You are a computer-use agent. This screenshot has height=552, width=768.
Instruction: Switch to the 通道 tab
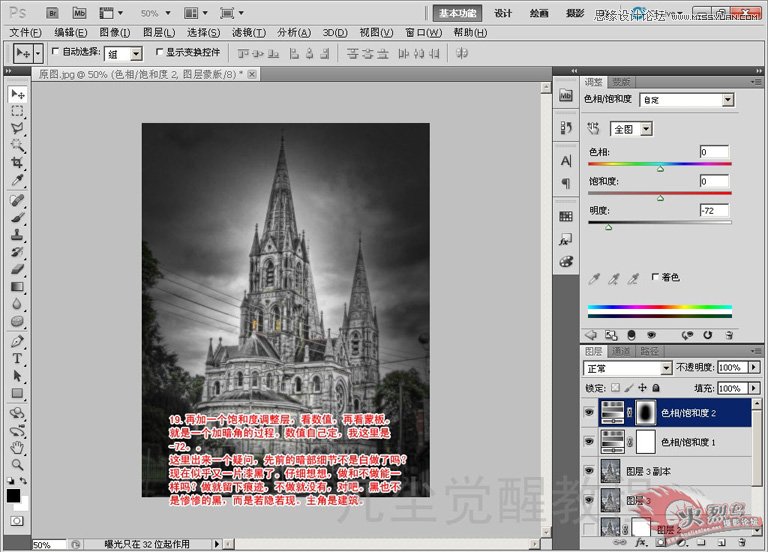pos(621,351)
